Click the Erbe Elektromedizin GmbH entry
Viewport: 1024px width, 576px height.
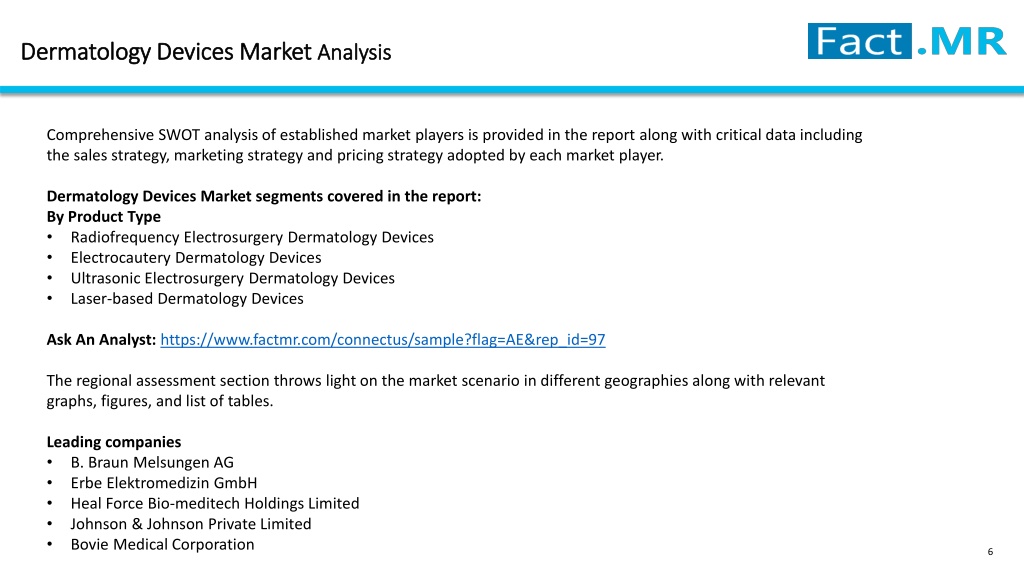coord(164,483)
